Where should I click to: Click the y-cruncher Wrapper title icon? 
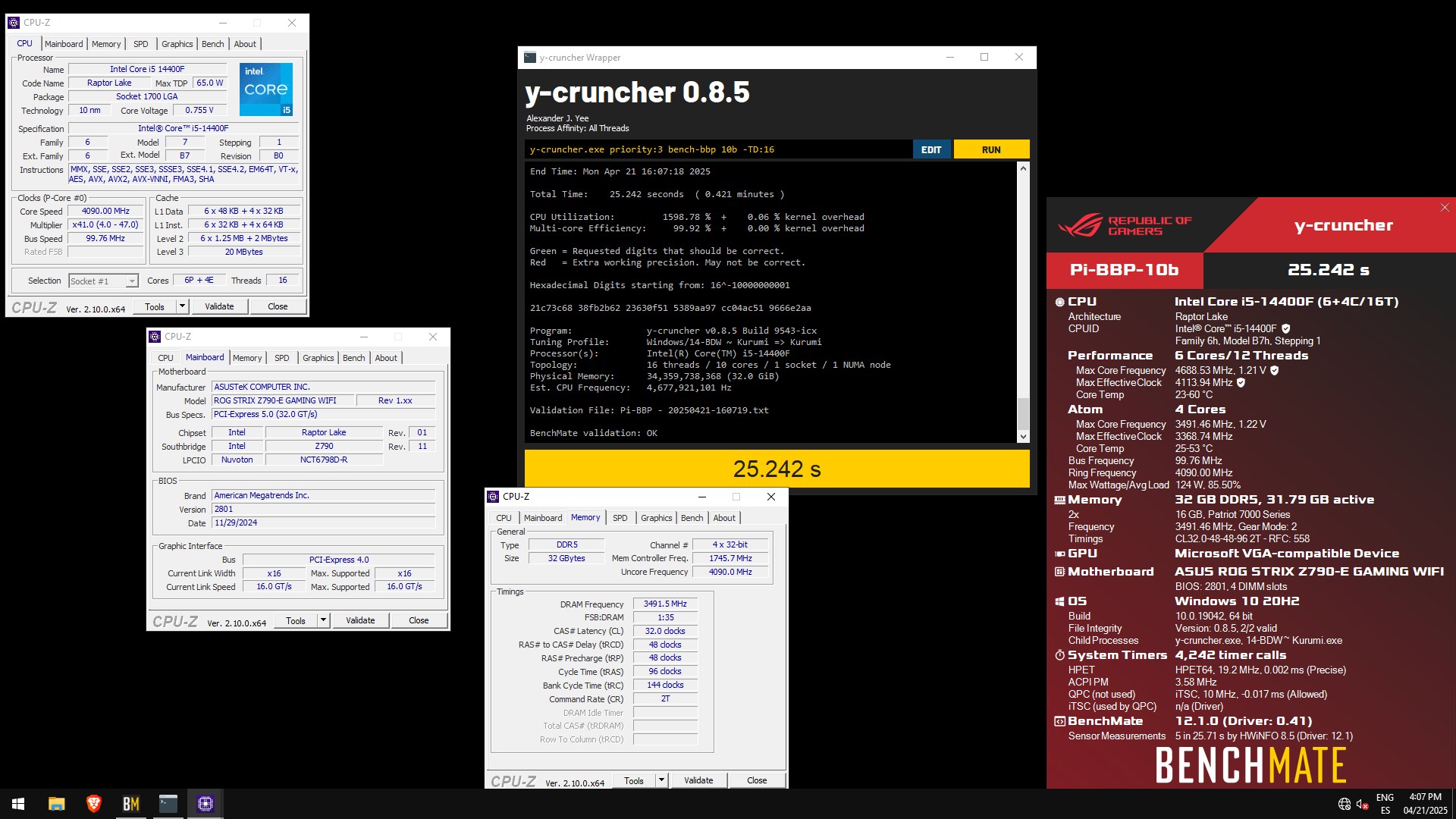530,57
